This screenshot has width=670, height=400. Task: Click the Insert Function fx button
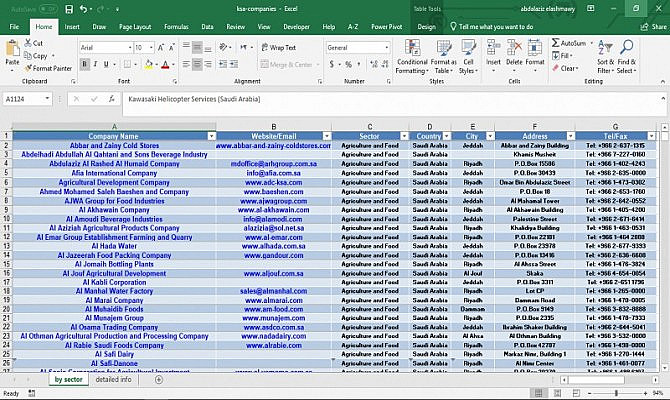click(112, 99)
